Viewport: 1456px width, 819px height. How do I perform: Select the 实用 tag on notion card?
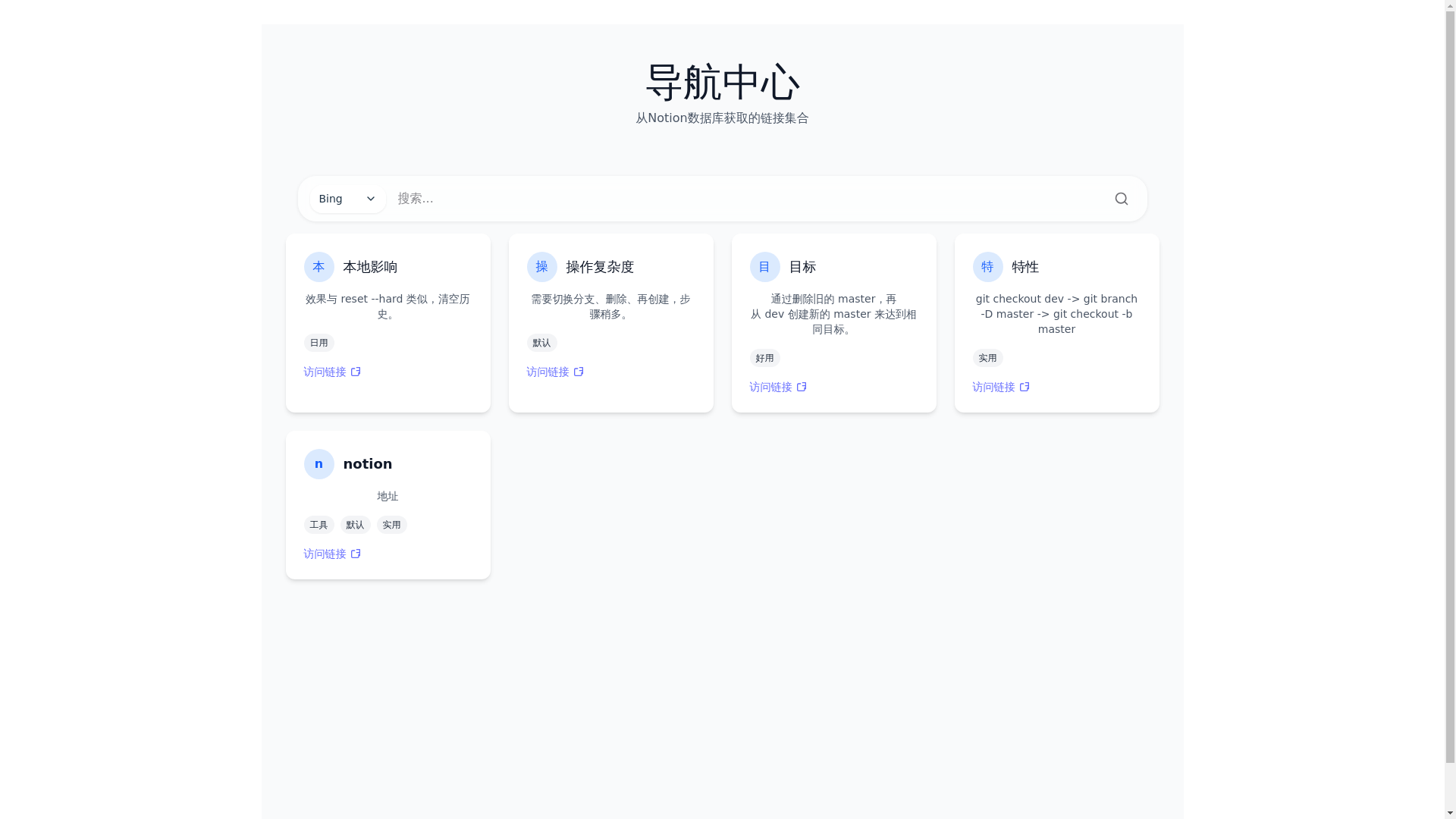pos(391,525)
